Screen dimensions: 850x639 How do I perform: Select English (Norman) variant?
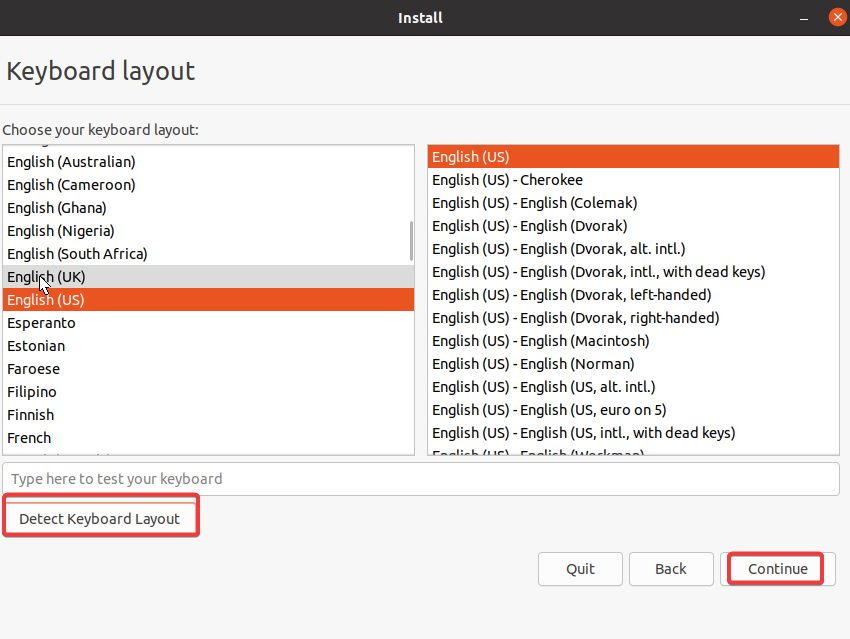click(633, 364)
